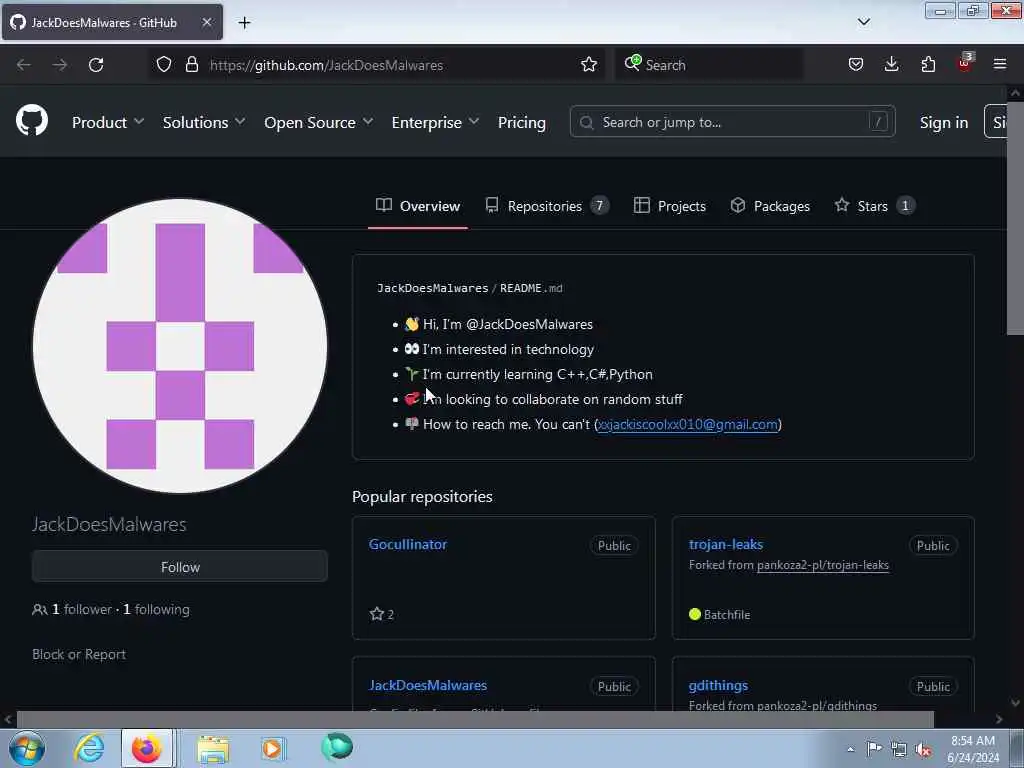Viewport: 1024px width, 768px height.
Task: Click the browser forward arrow
Action: pyautogui.click(x=59, y=65)
